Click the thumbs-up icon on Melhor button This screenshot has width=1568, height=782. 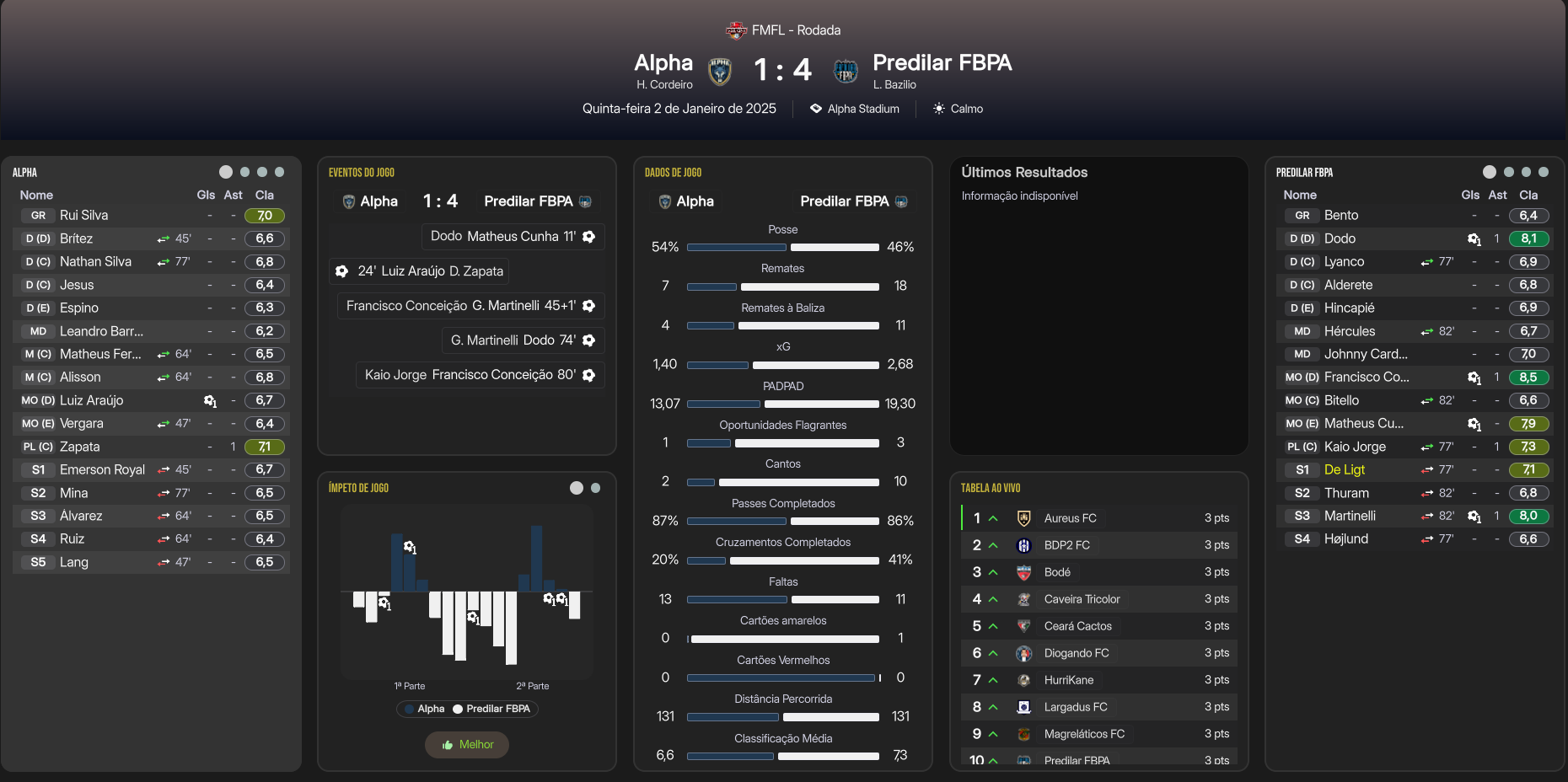click(x=448, y=745)
